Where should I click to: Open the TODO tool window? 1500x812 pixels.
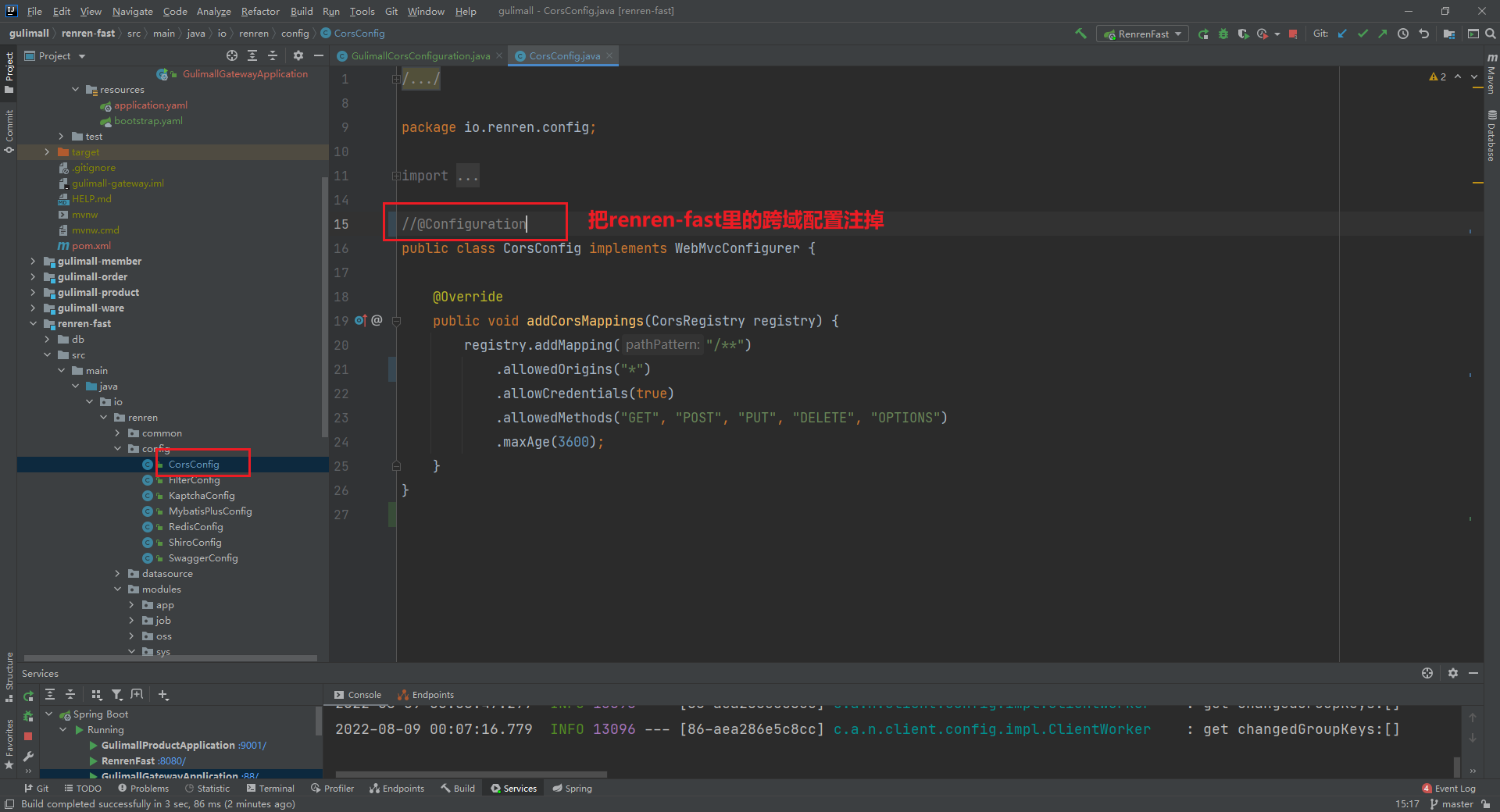pos(83,789)
